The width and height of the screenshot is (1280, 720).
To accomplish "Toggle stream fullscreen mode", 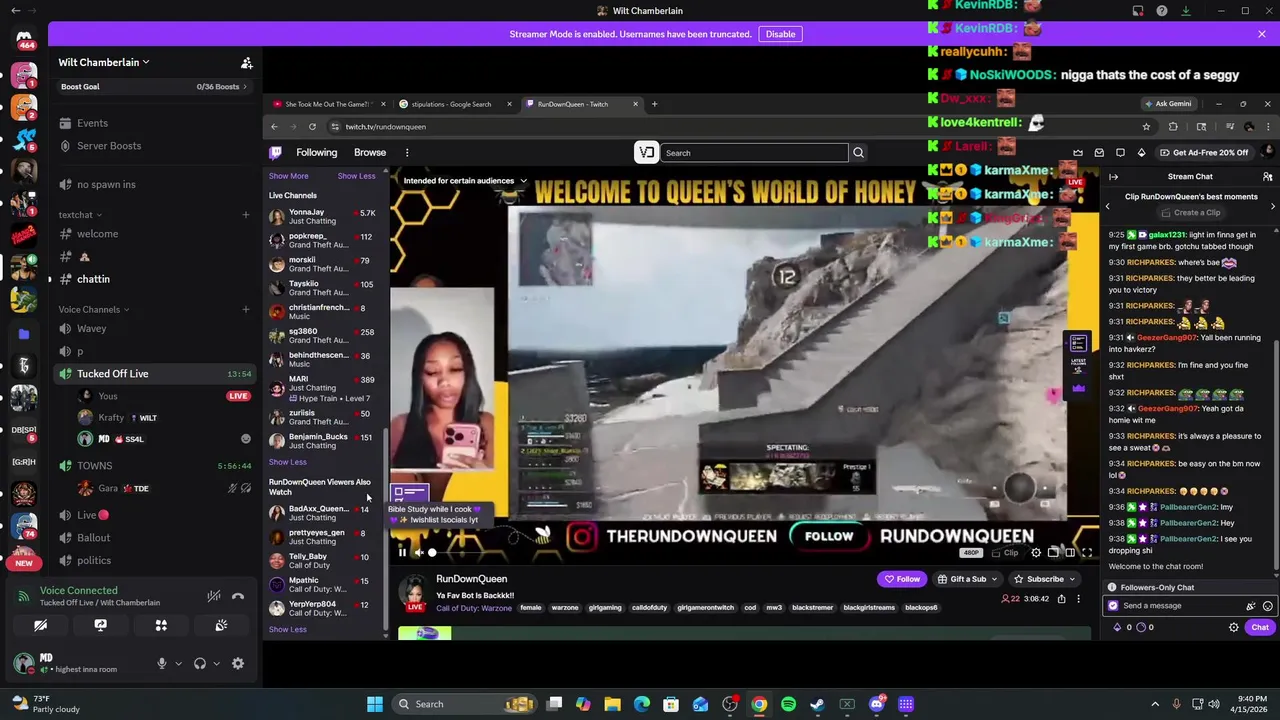I will [1087, 552].
